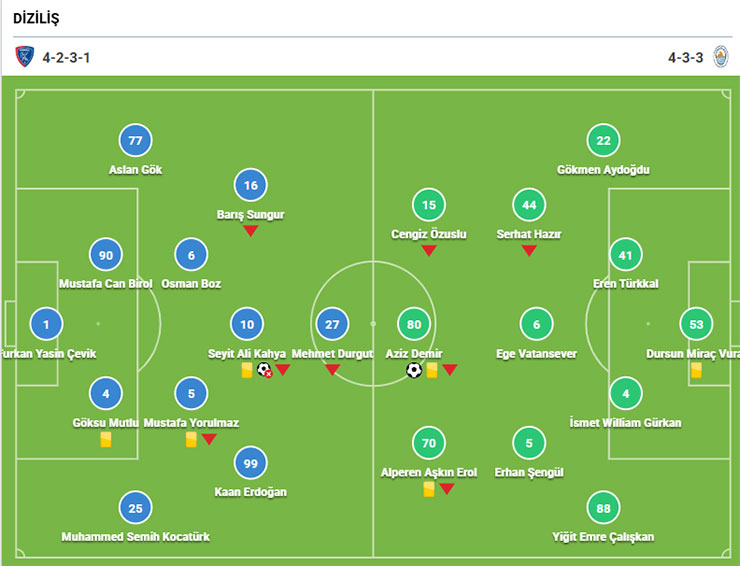Click Aziz Demir's goal ball icon
This screenshot has width=740, height=566.
point(414,370)
